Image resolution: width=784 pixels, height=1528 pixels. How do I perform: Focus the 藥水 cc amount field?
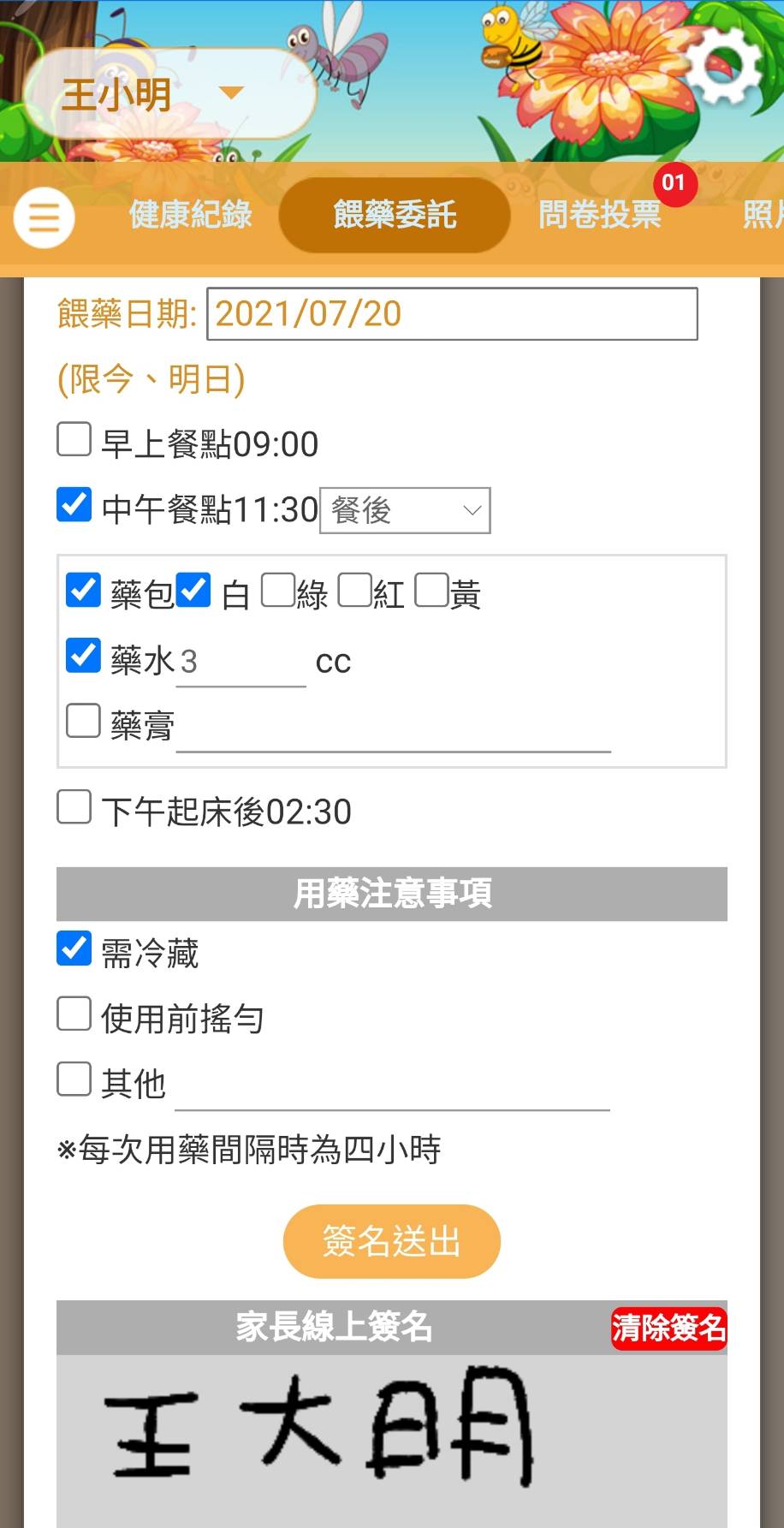[241, 663]
